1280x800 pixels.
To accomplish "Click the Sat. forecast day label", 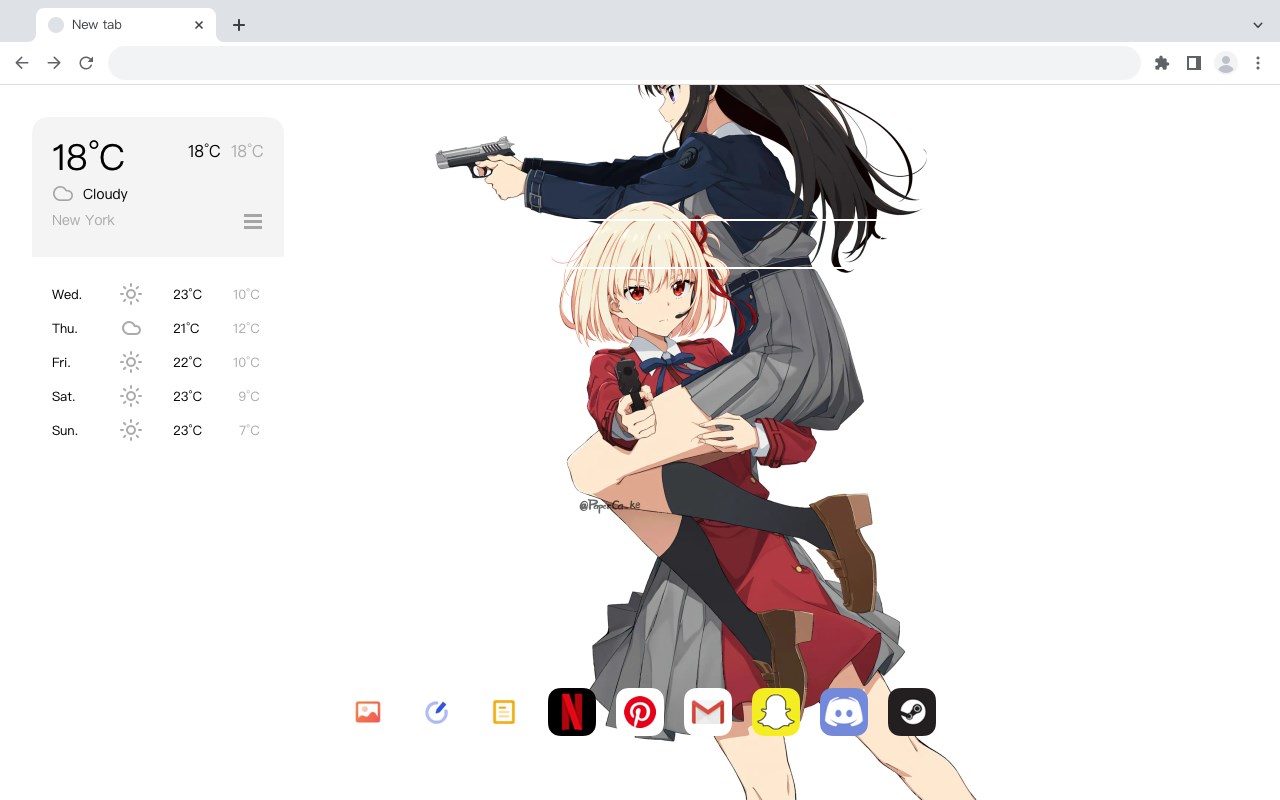I will pos(64,396).
